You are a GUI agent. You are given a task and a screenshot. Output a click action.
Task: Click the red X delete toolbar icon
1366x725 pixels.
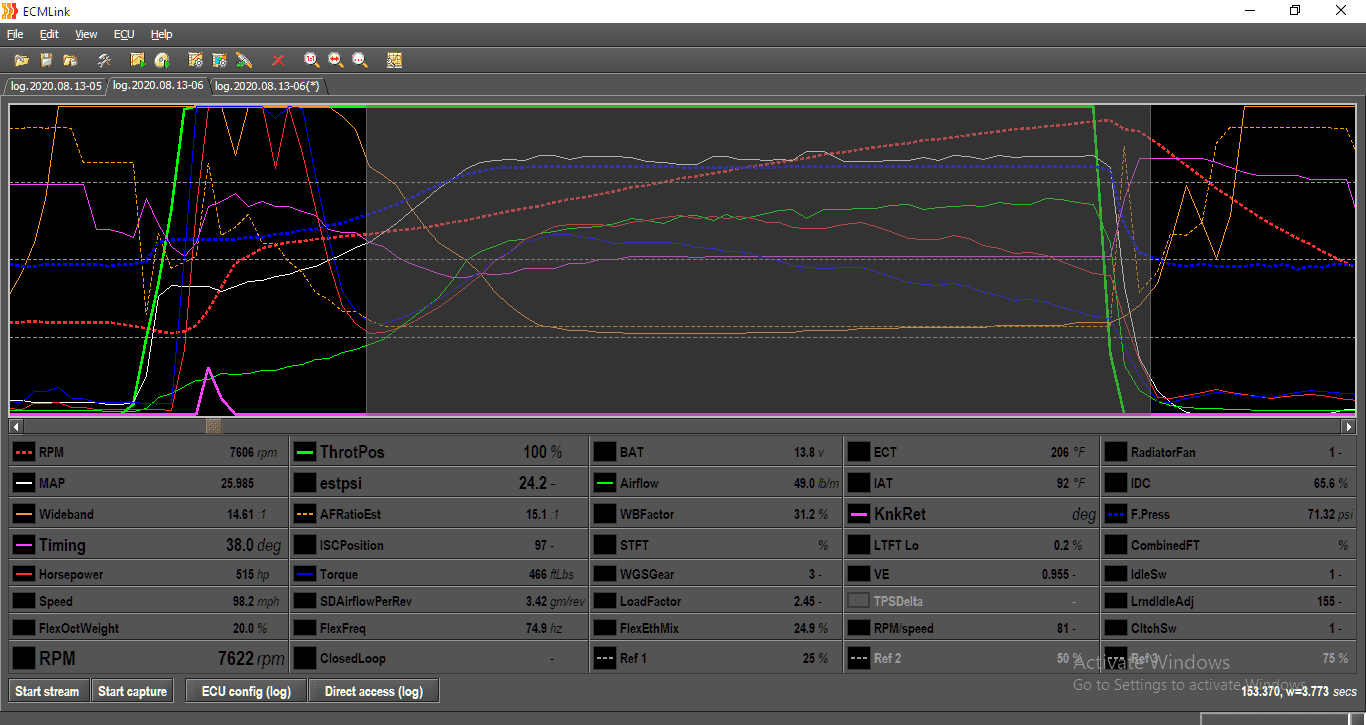click(278, 60)
